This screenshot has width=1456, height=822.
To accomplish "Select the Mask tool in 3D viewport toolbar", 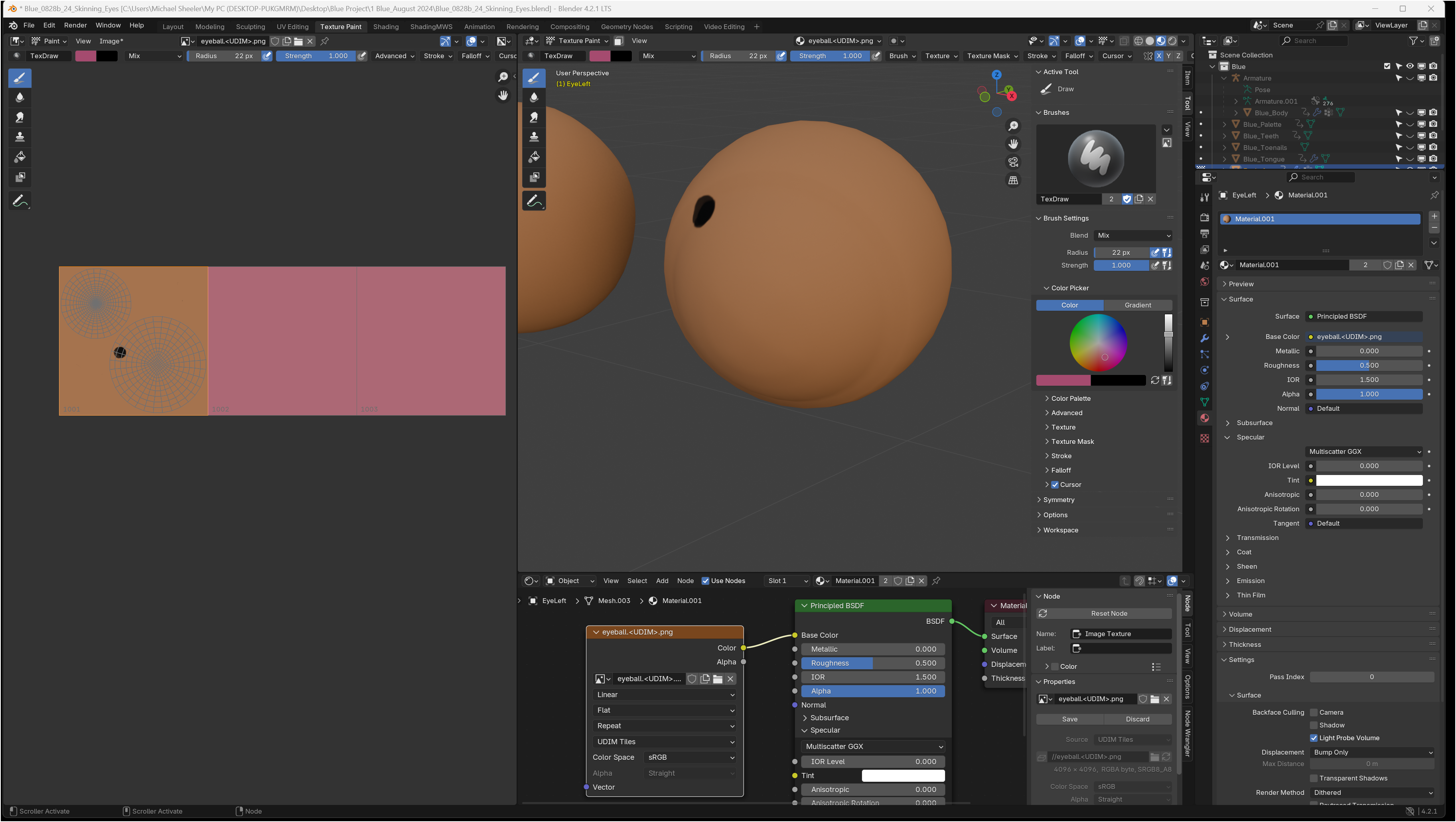I will tap(534, 177).
